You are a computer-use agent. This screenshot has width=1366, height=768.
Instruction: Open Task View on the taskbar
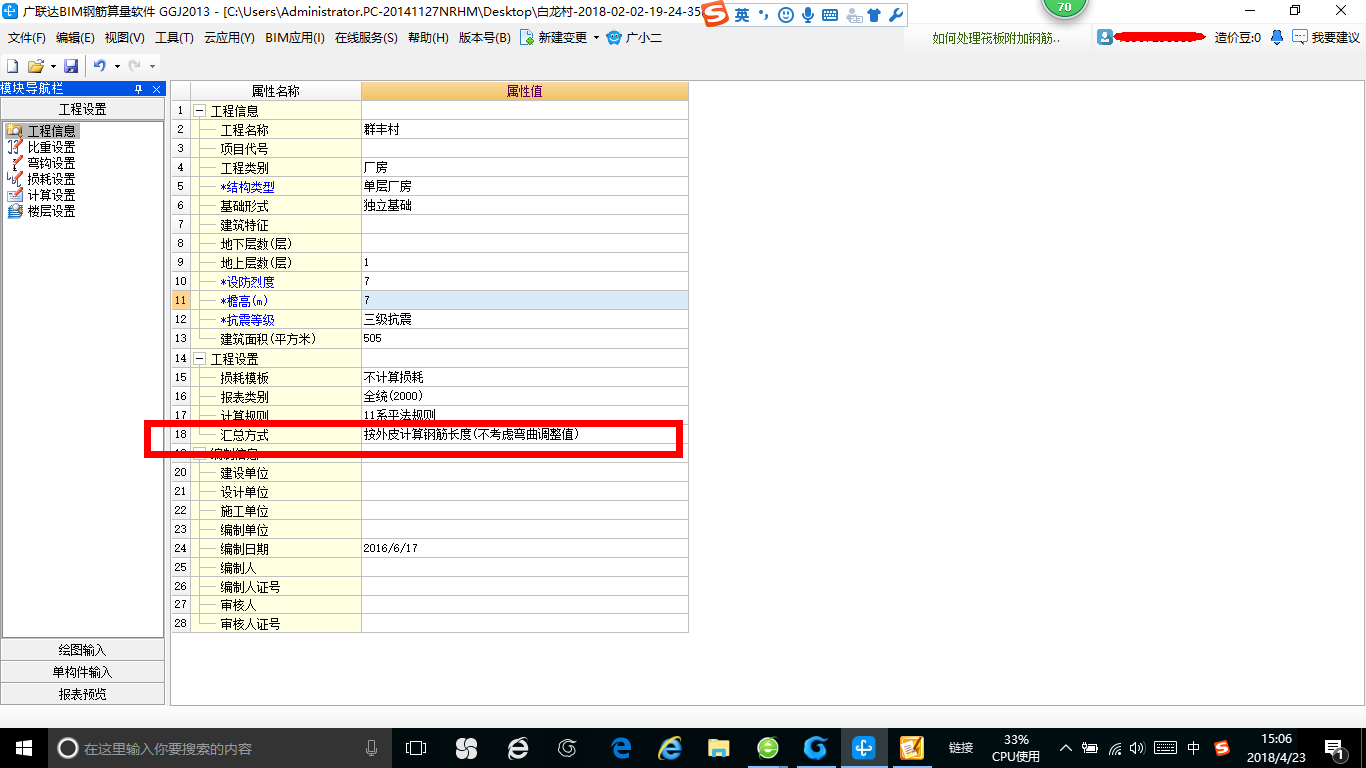click(x=416, y=748)
